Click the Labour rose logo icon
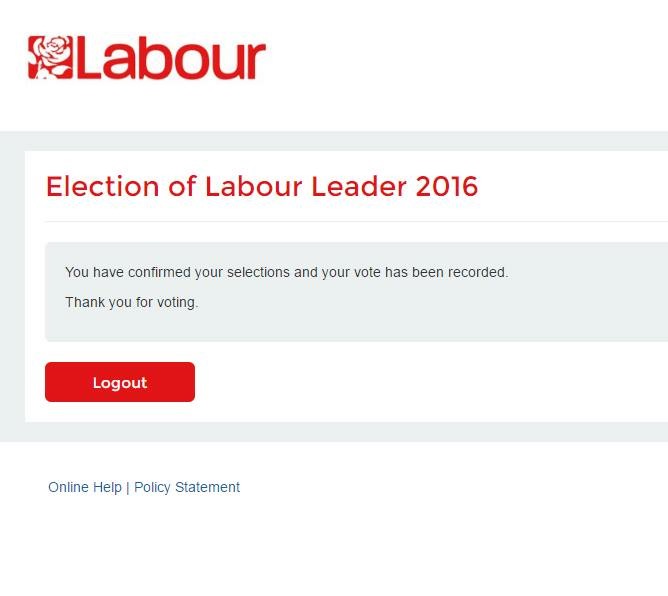Image resolution: width=668 pixels, height=596 pixels. pos(50,58)
